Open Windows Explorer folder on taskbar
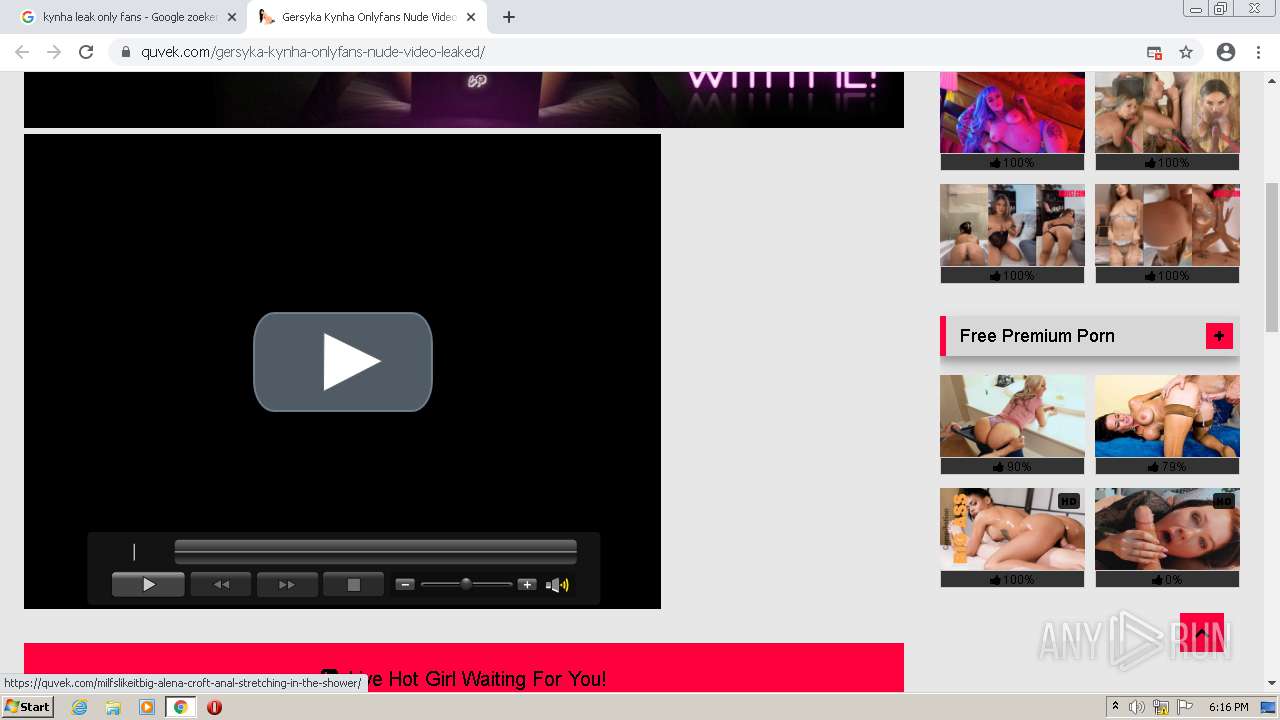Screen dimensions: 1280x720 (113, 707)
